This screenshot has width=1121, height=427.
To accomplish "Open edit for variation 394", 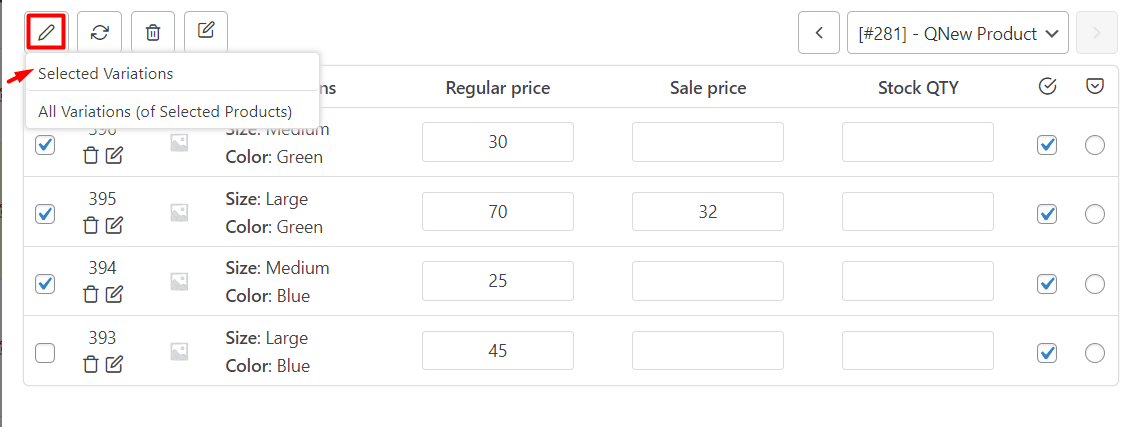I will tap(114, 294).
